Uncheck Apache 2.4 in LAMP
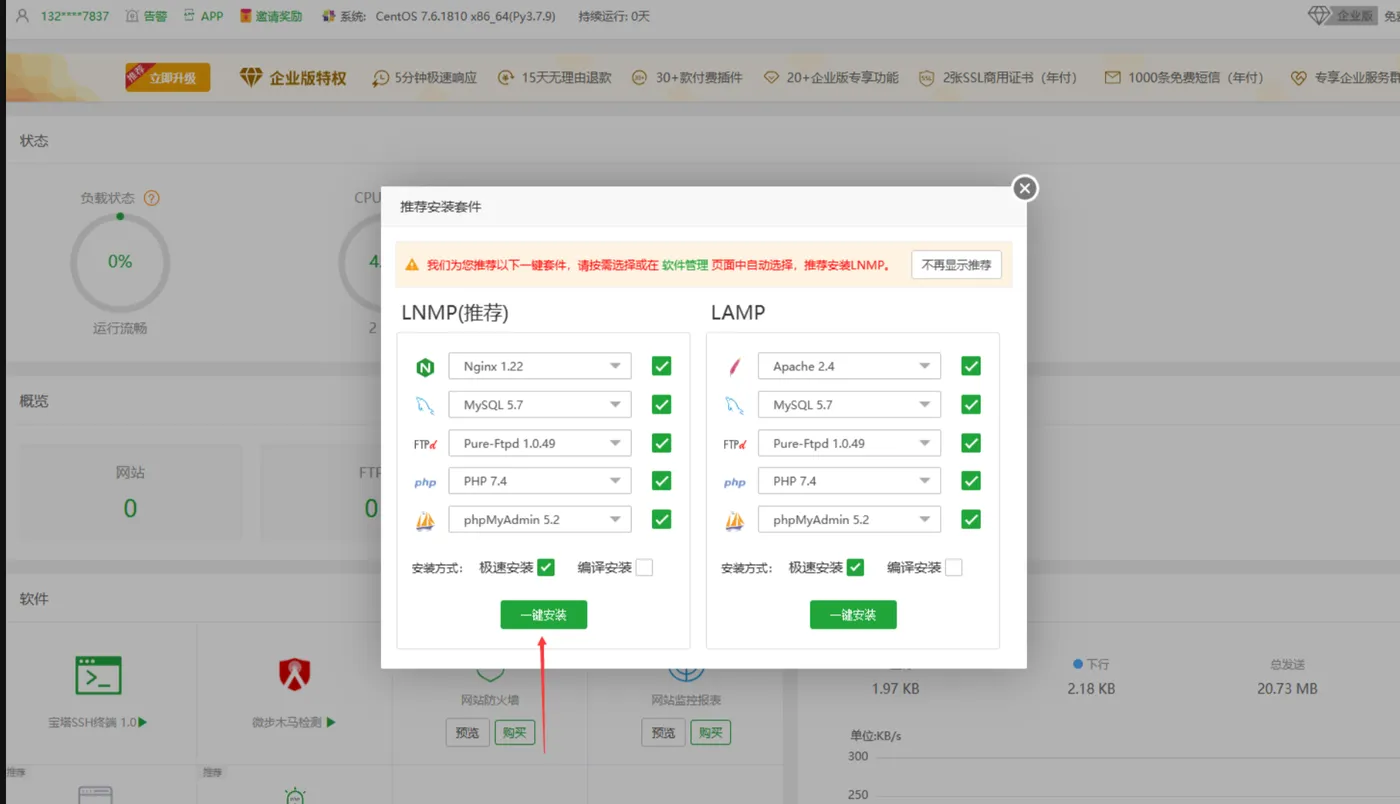This screenshot has width=1400, height=804. pos(970,366)
